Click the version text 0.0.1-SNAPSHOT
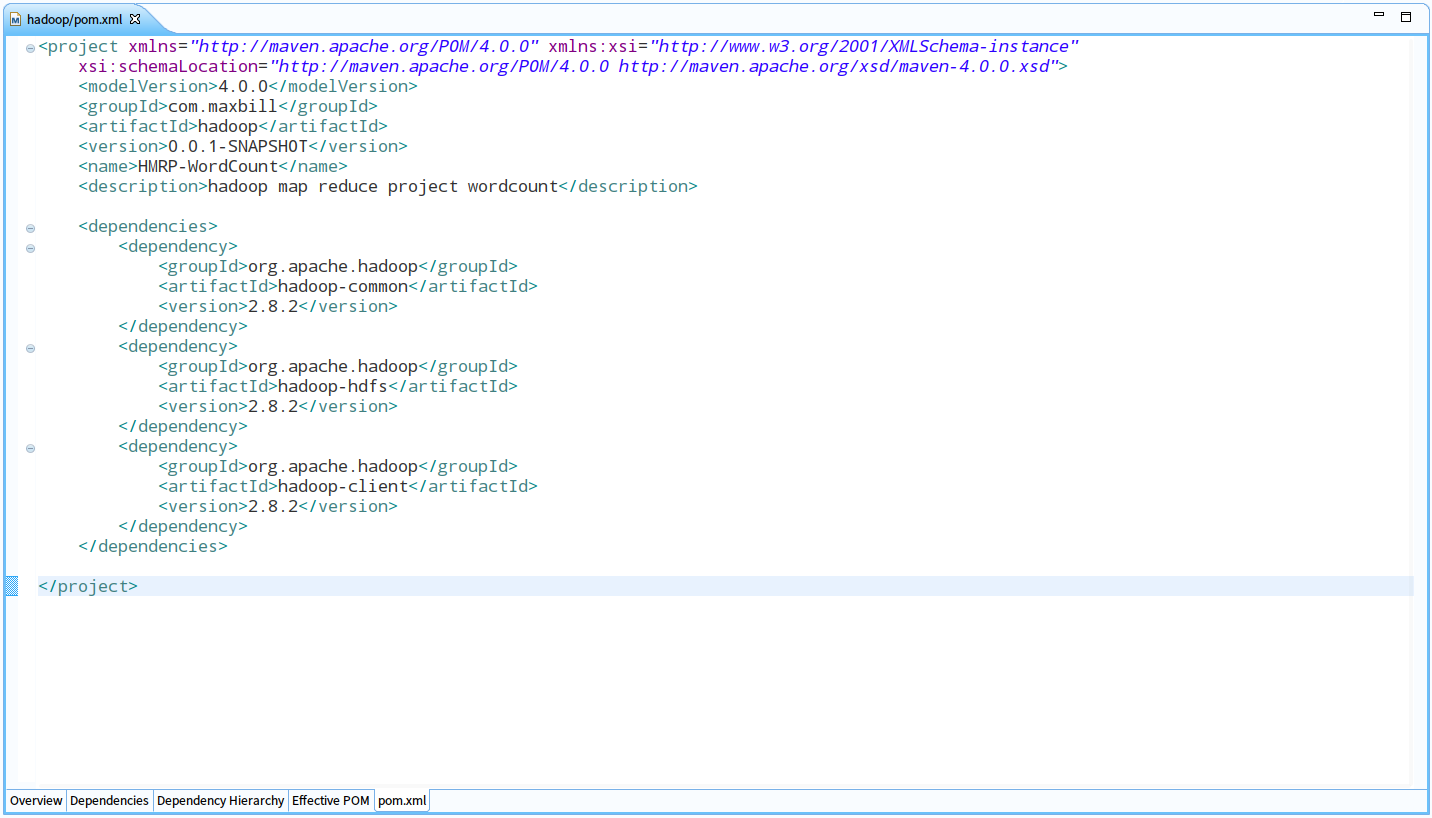The image size is (1432, 818). point(238,146)
